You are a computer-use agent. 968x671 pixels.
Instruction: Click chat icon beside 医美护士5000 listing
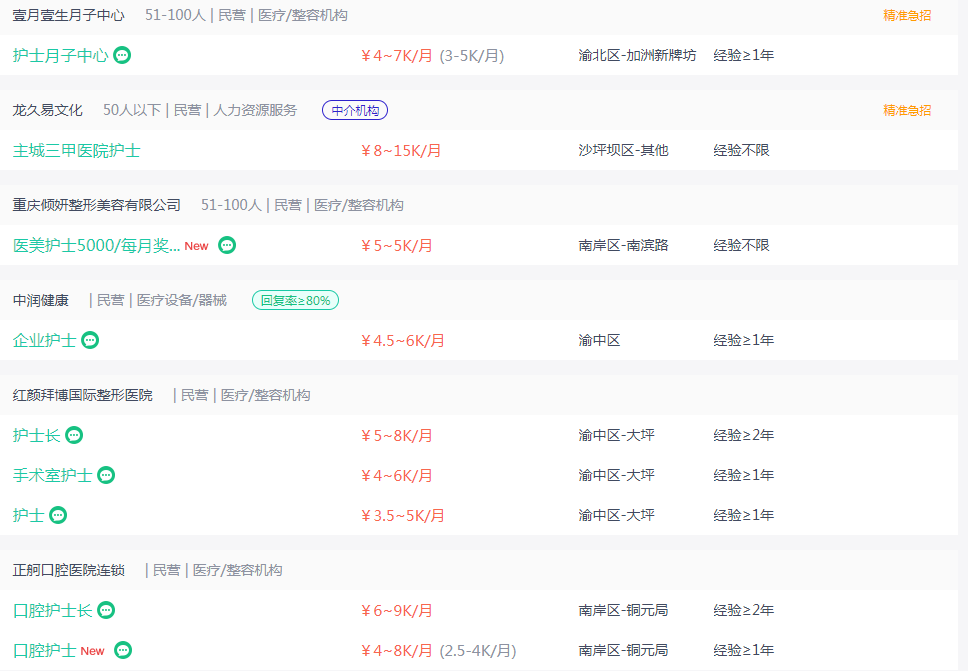pyautogui.click(x=227, y=246)
